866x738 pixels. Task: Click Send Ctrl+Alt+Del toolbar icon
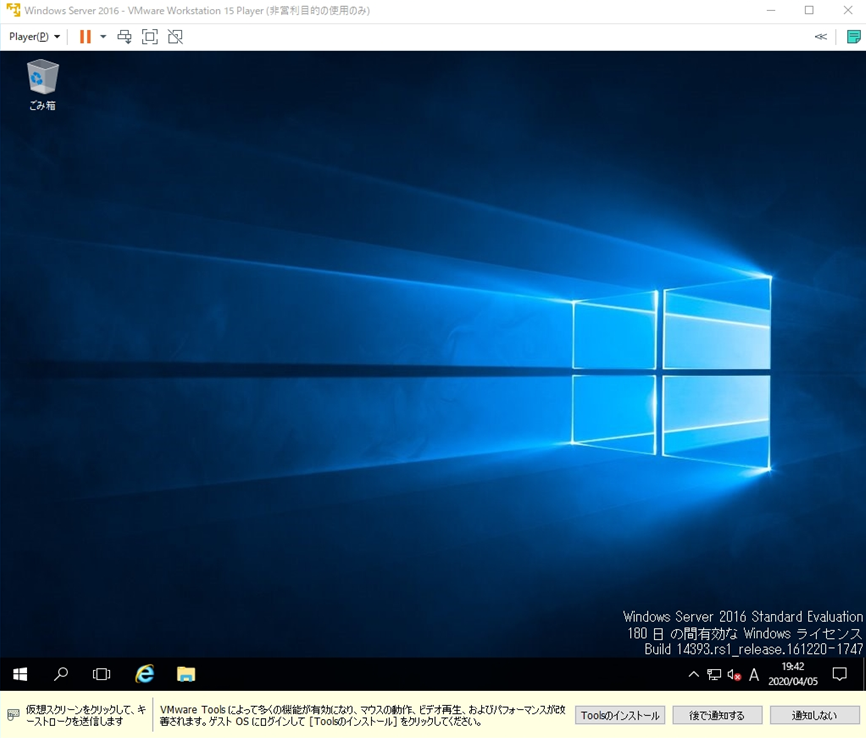click(x=124, y=37)
